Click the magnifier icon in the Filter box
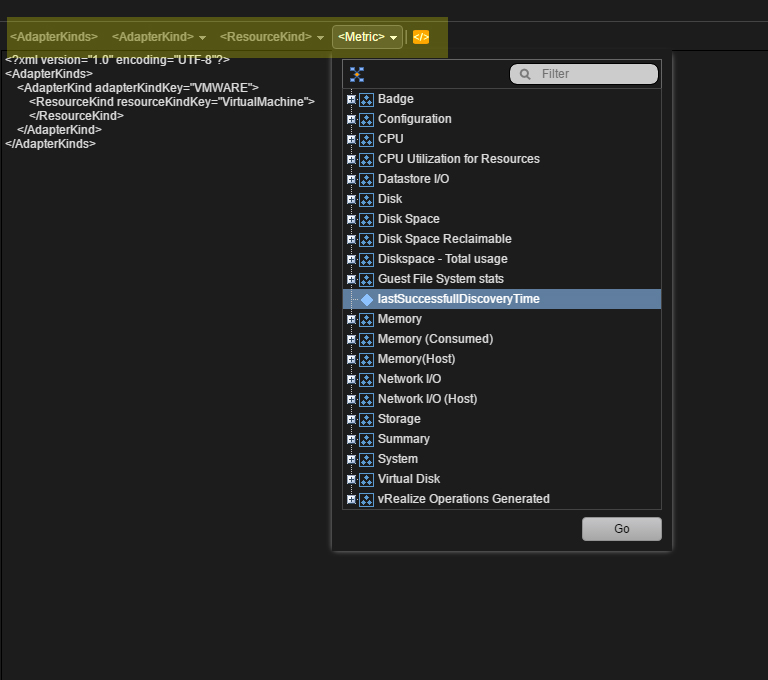Image resolution: width=768 pixels, height=680 pixels. [x=525, y=74]
